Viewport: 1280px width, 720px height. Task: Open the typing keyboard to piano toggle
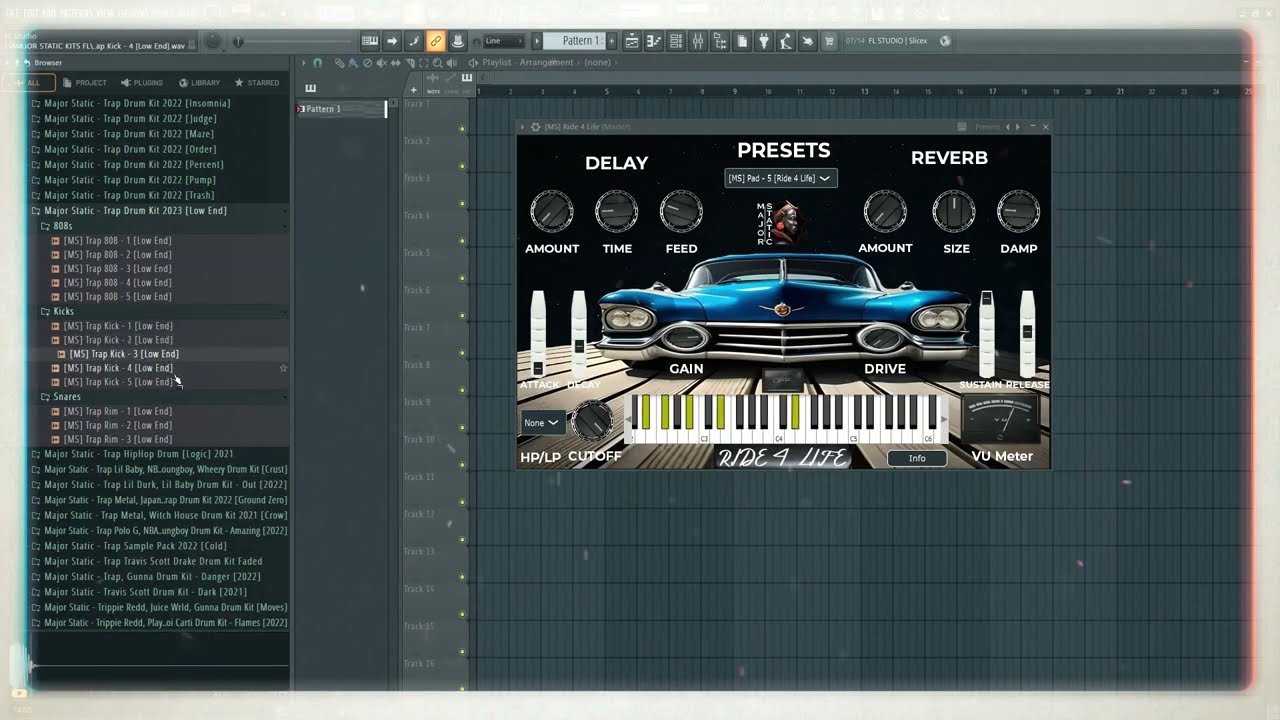370,41
